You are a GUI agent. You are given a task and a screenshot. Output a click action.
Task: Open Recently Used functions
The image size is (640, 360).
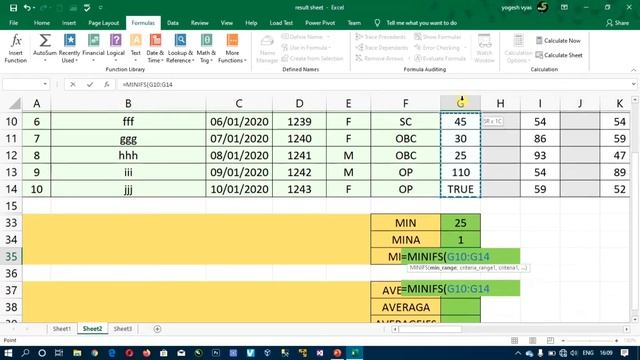click(69, 48)
